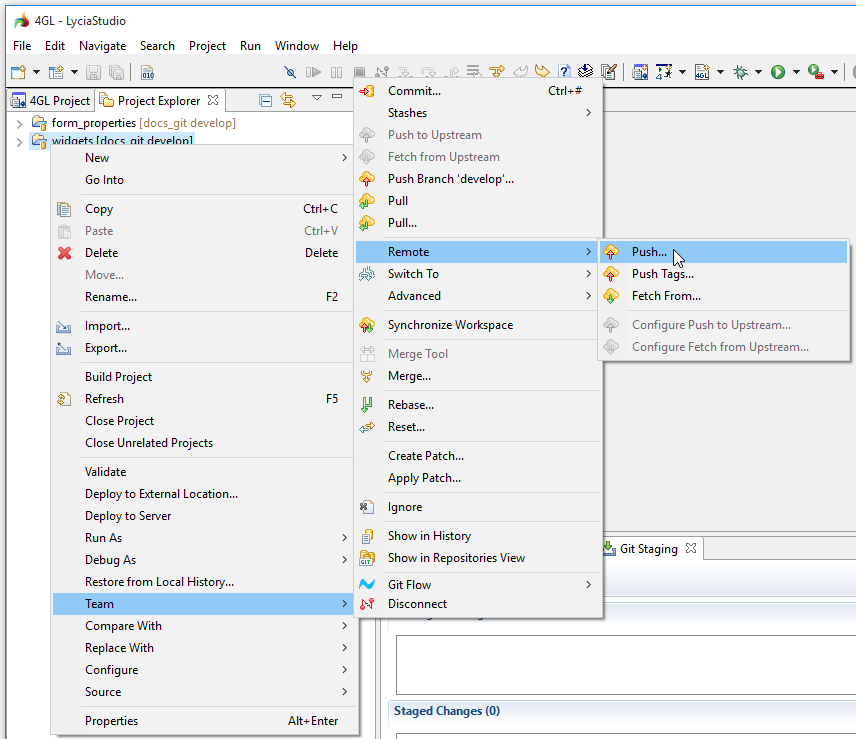
Task: Toggle Link with Editor in Project Explorer
Action: (x=288, y=100)
